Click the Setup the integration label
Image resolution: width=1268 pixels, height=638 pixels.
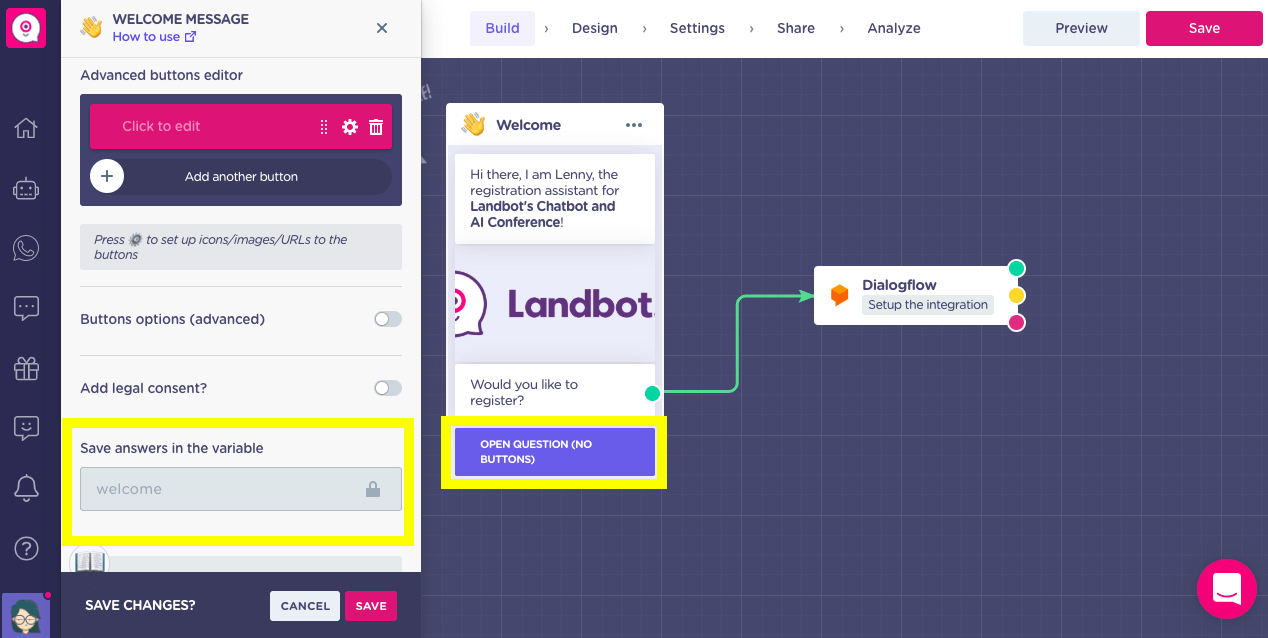pyautogui.click(x=928, y=305)
